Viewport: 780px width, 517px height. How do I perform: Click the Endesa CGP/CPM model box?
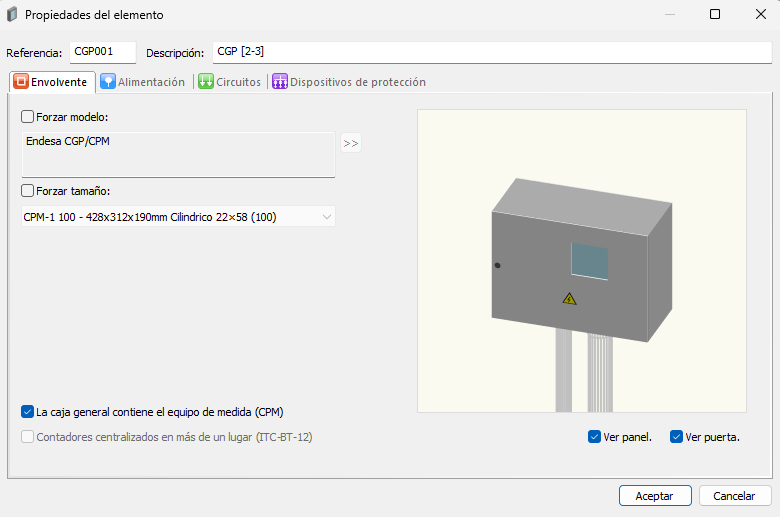point(178,155)
